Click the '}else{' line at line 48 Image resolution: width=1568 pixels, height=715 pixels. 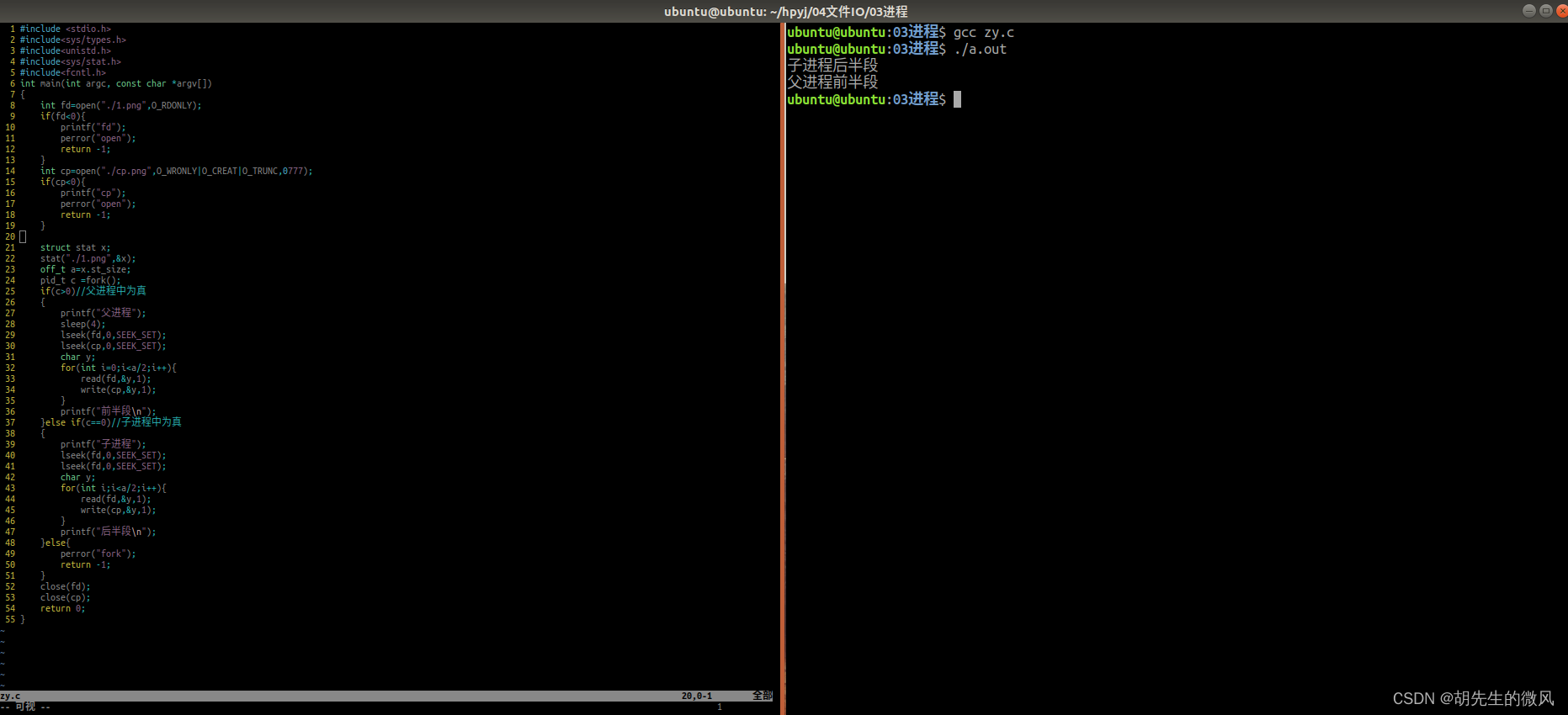pyautogui.click(x=56, y=543)
